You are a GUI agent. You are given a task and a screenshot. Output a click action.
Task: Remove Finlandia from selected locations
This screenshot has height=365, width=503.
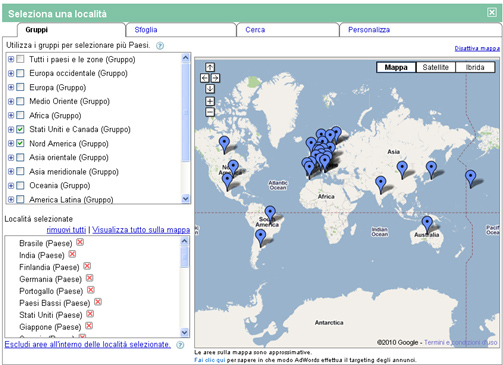(x=87, y=266)
